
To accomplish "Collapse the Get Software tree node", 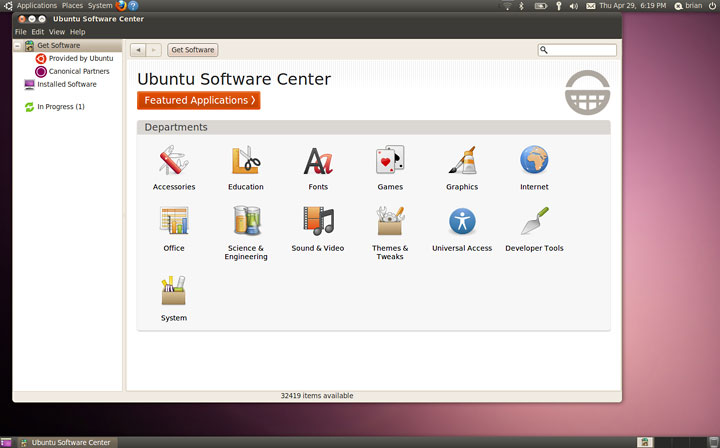I will tap(17, 45).
